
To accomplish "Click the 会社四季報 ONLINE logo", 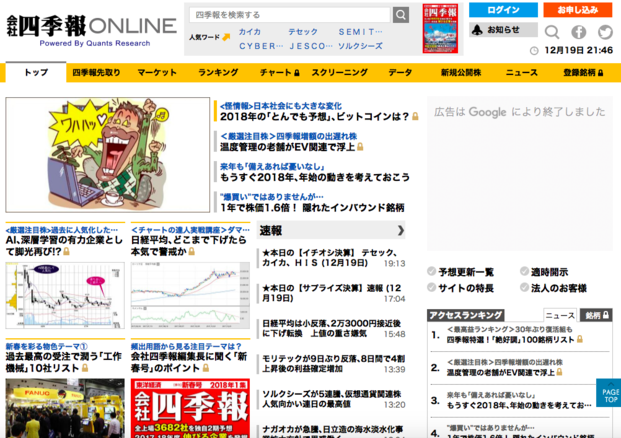I will [91, 31].
